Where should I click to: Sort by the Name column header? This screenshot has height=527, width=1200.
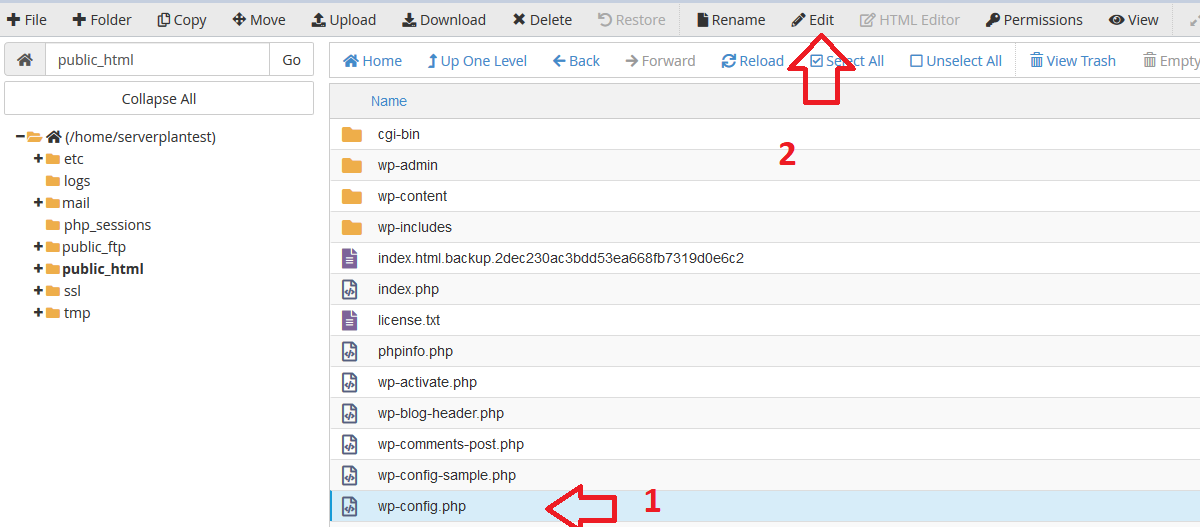coord(389,101)
